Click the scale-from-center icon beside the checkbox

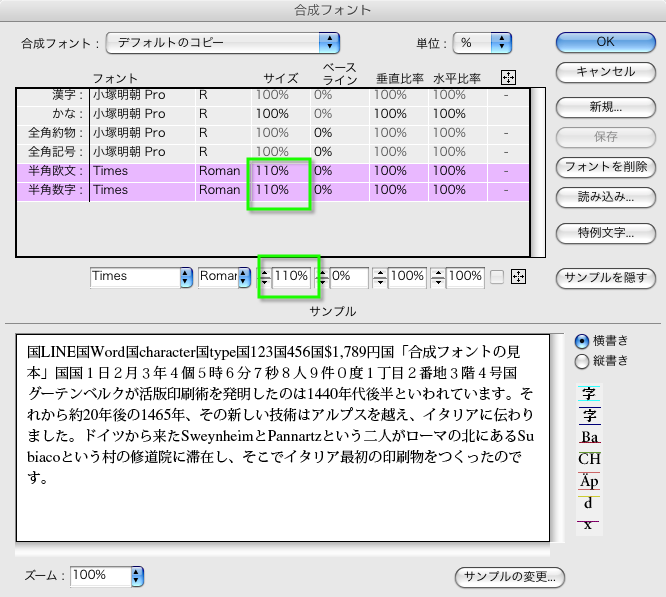click(518, 277)
